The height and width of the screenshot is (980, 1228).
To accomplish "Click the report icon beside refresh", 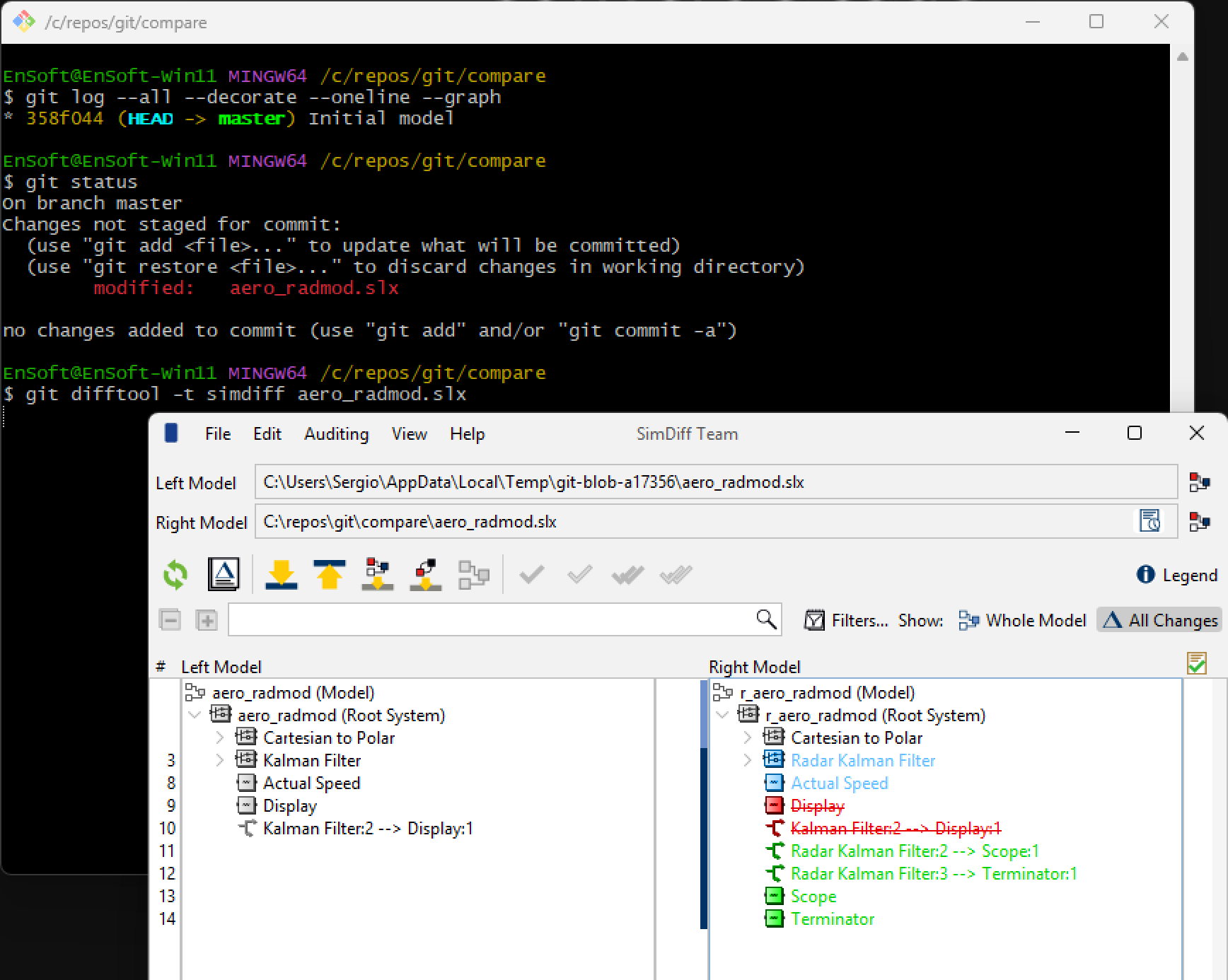I will coord(224,574).
